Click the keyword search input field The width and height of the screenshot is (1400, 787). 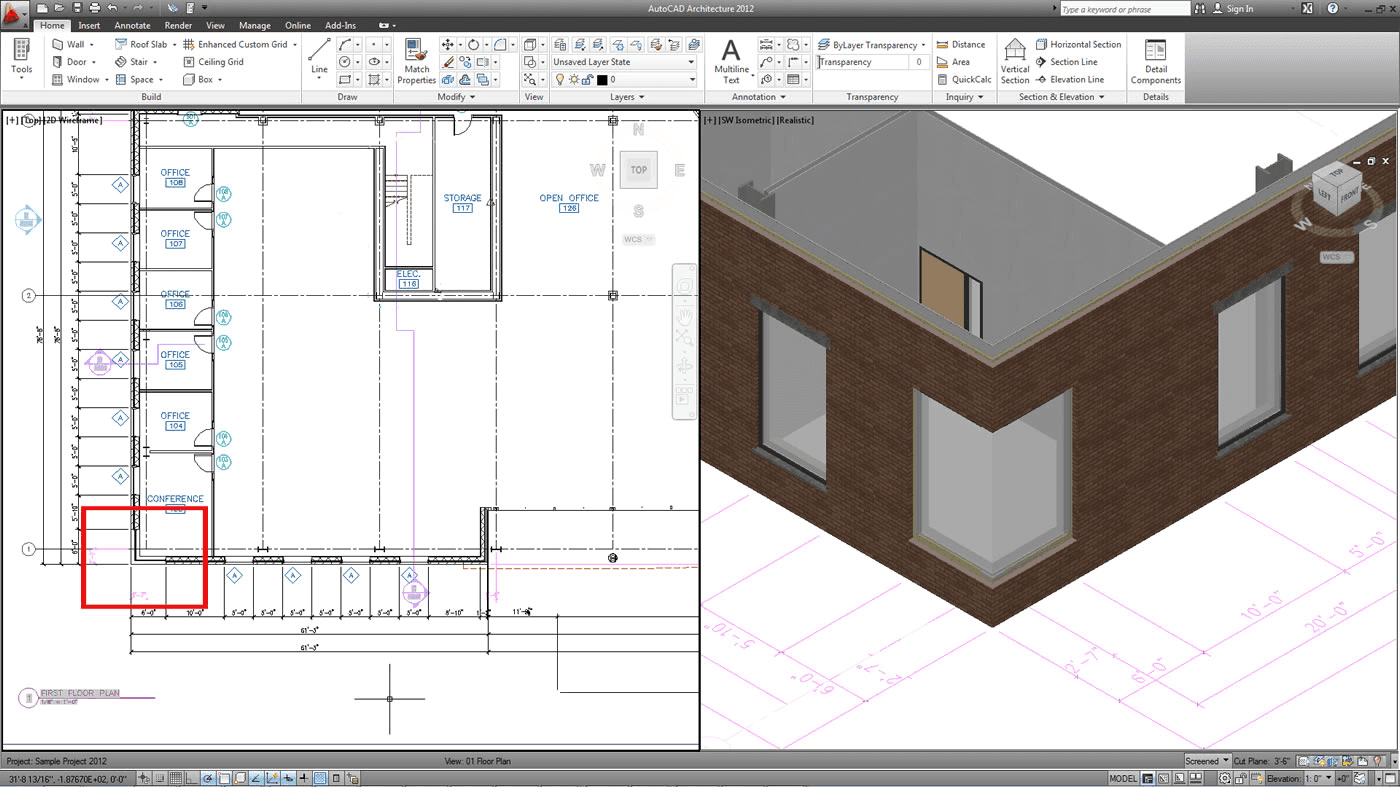click(x=1124, y=9)
